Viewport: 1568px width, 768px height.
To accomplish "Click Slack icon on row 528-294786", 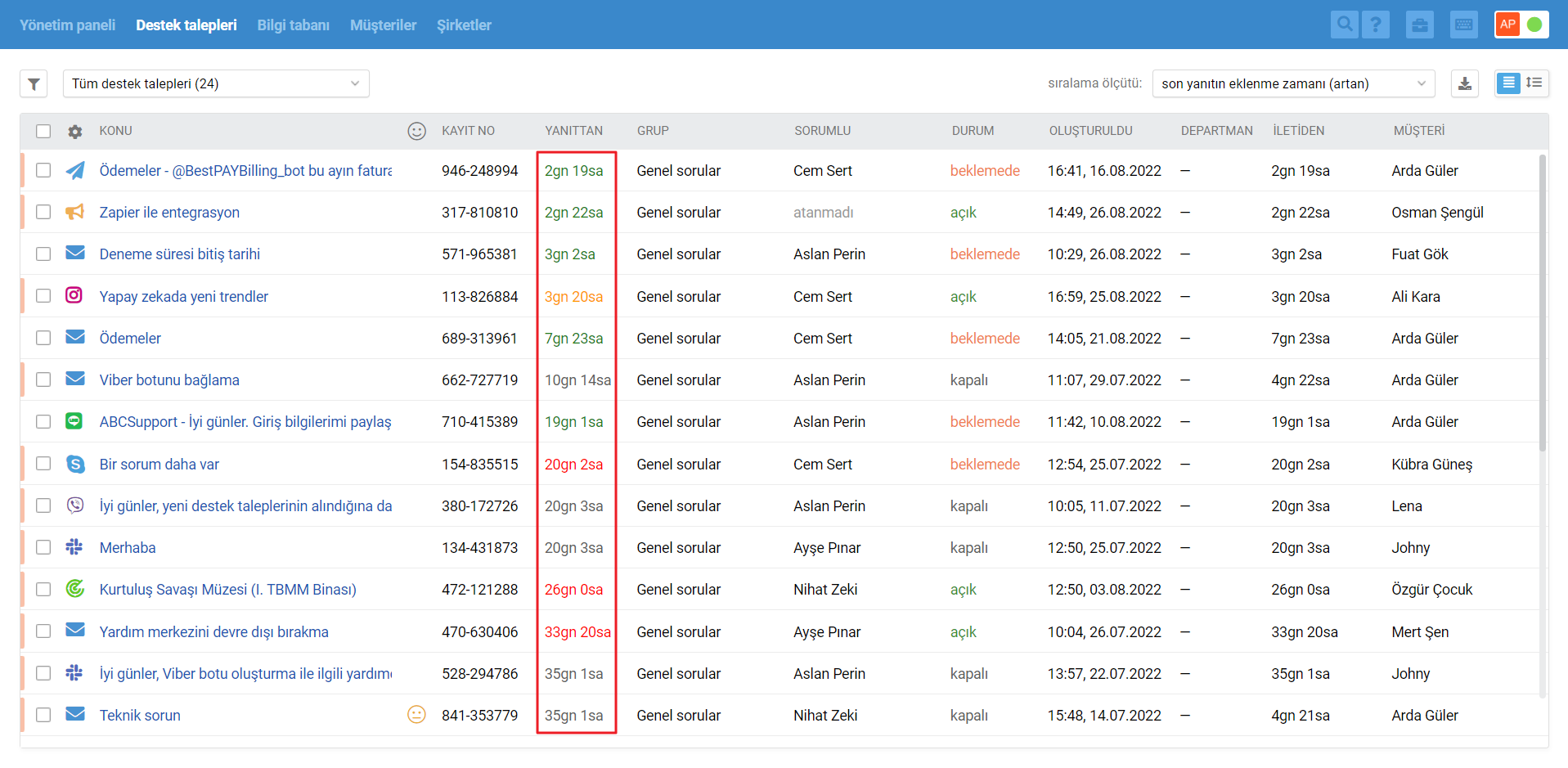I will [x=74, y=672].
